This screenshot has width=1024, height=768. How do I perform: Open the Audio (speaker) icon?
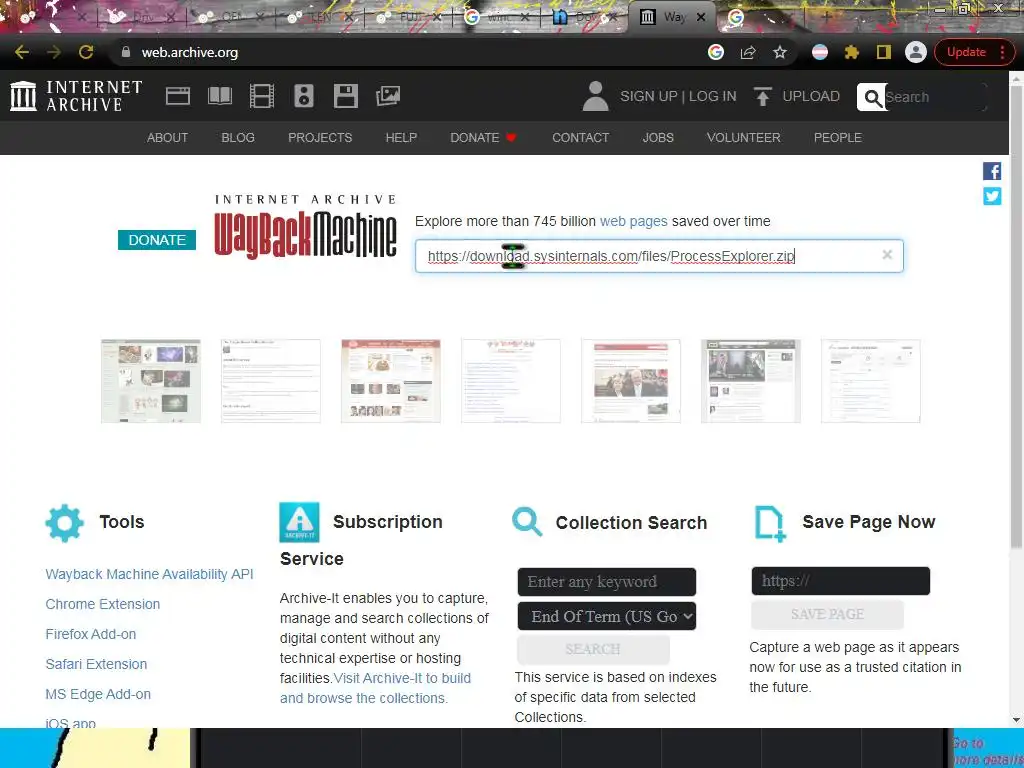(x=304, y=96)
